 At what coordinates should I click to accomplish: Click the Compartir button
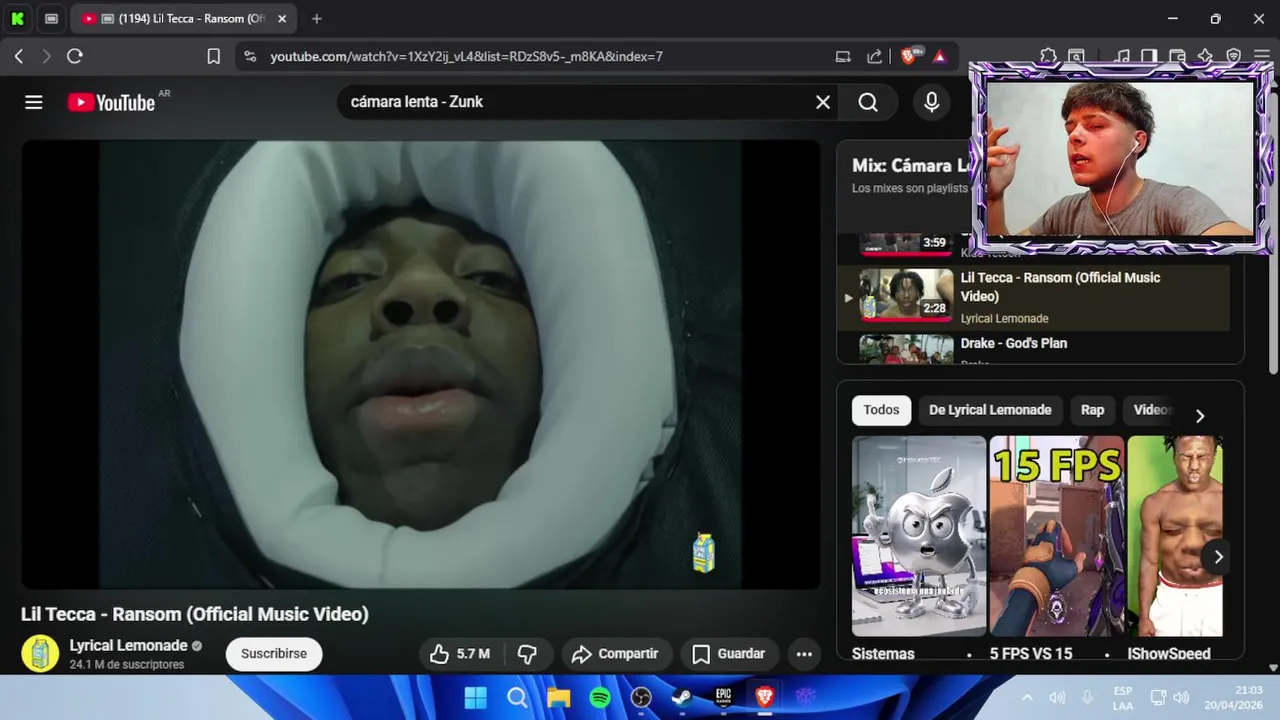(x=615, y=654)
